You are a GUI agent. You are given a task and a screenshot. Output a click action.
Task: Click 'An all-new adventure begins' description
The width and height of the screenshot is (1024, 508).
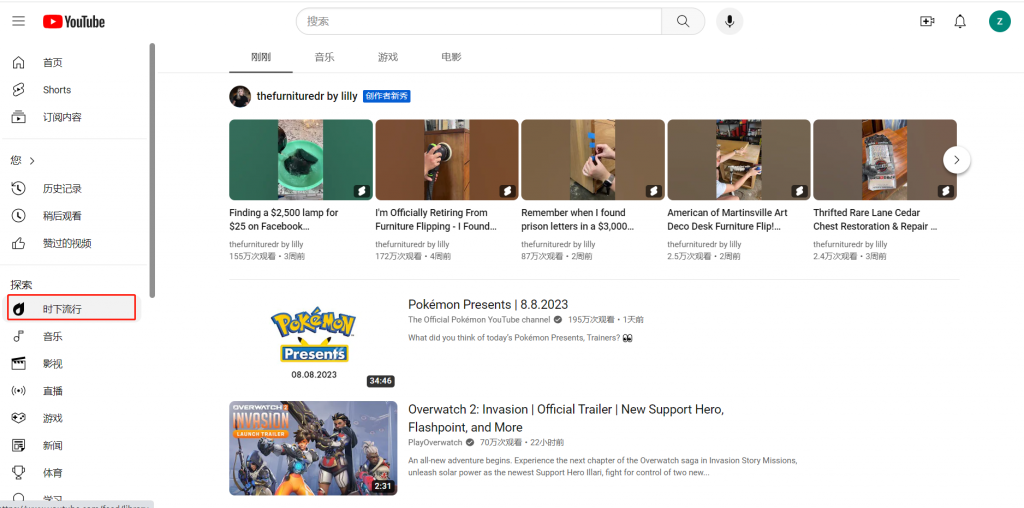(602, 466)
